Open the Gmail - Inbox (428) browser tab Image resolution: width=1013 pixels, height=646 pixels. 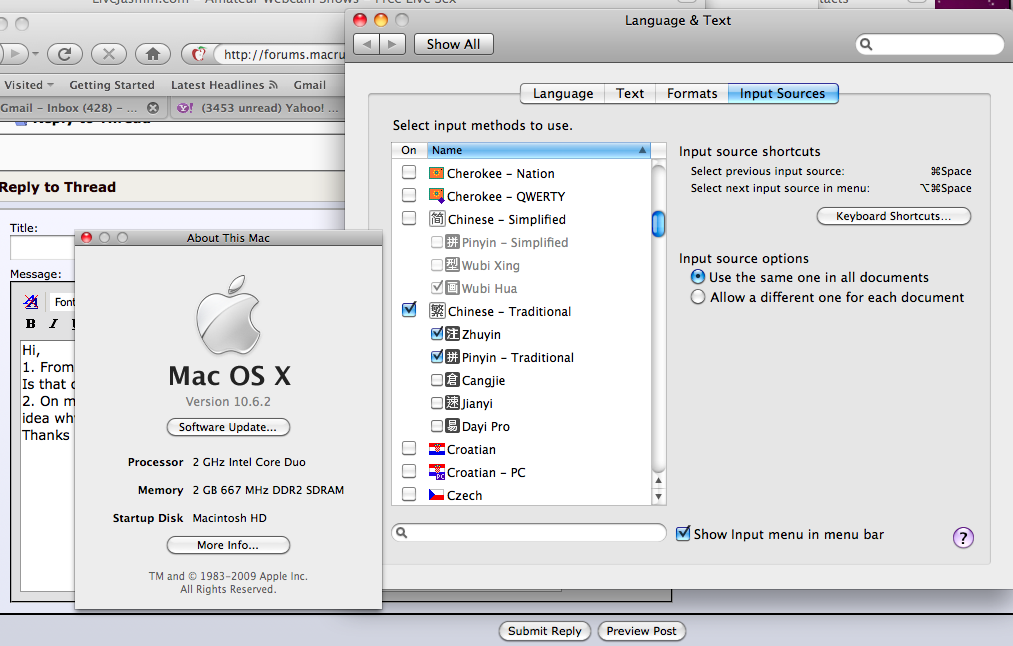click(68, 108)
